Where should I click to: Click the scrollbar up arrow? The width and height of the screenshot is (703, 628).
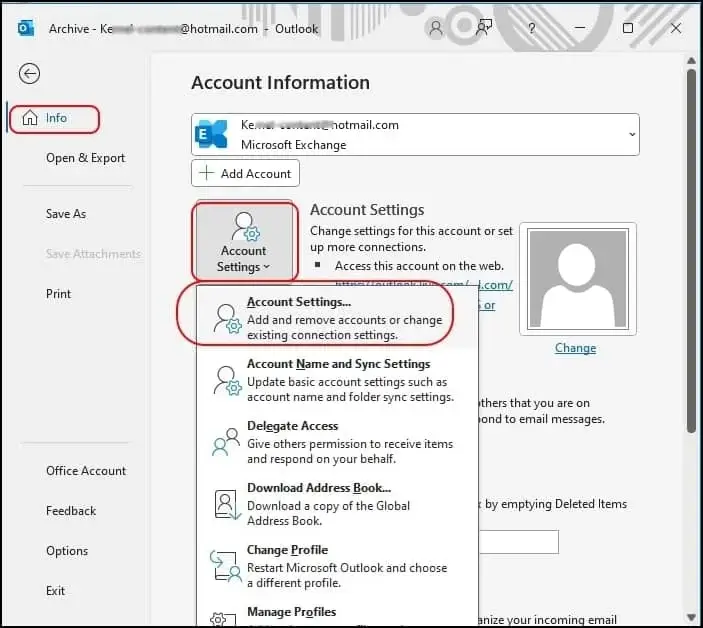click(x=691, y=61)
